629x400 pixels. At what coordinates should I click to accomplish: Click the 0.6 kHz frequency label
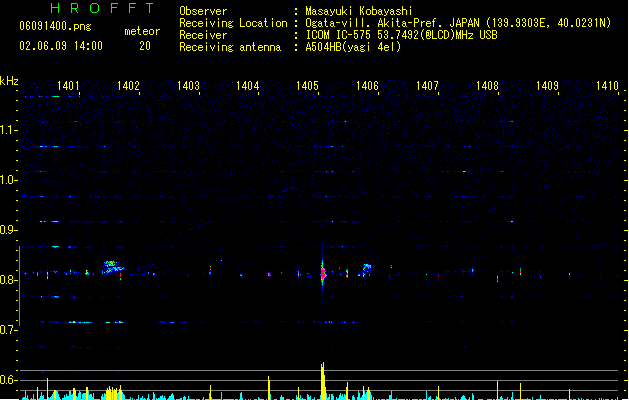tap(8, 380)
